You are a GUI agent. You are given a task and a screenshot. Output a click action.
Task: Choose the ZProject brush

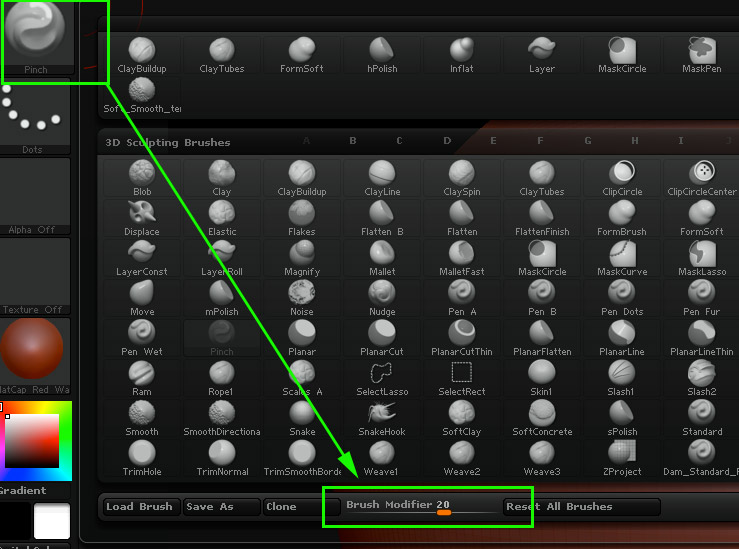point(622,459)
